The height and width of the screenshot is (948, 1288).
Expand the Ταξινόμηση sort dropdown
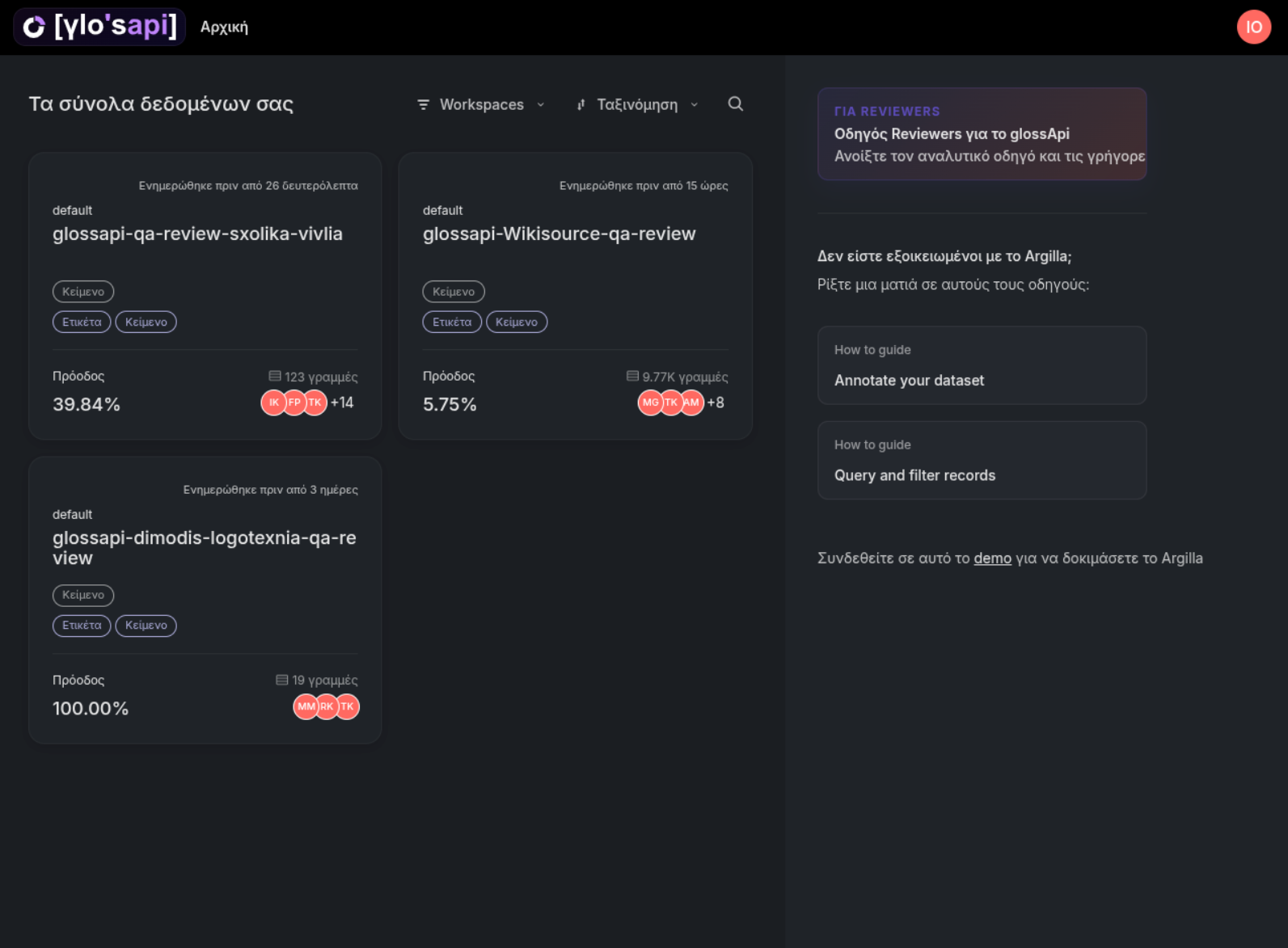tap(637, 104)
